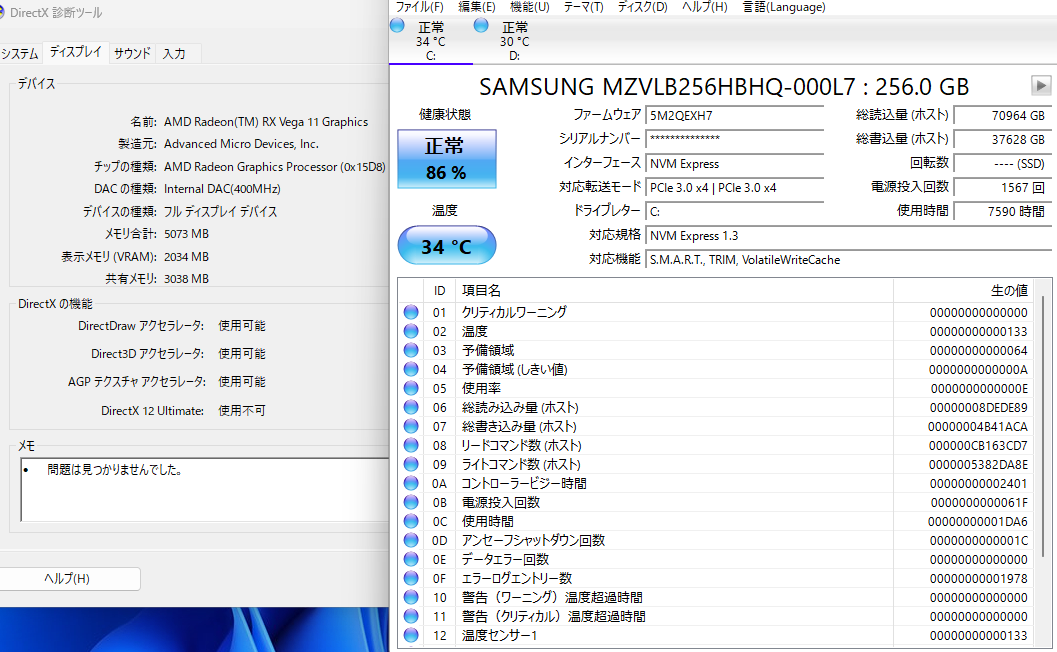Image resolution: width=1057 pixels, height=652 pixels.
Task: Open 機能(U) menu
Action: click(530, 7)
